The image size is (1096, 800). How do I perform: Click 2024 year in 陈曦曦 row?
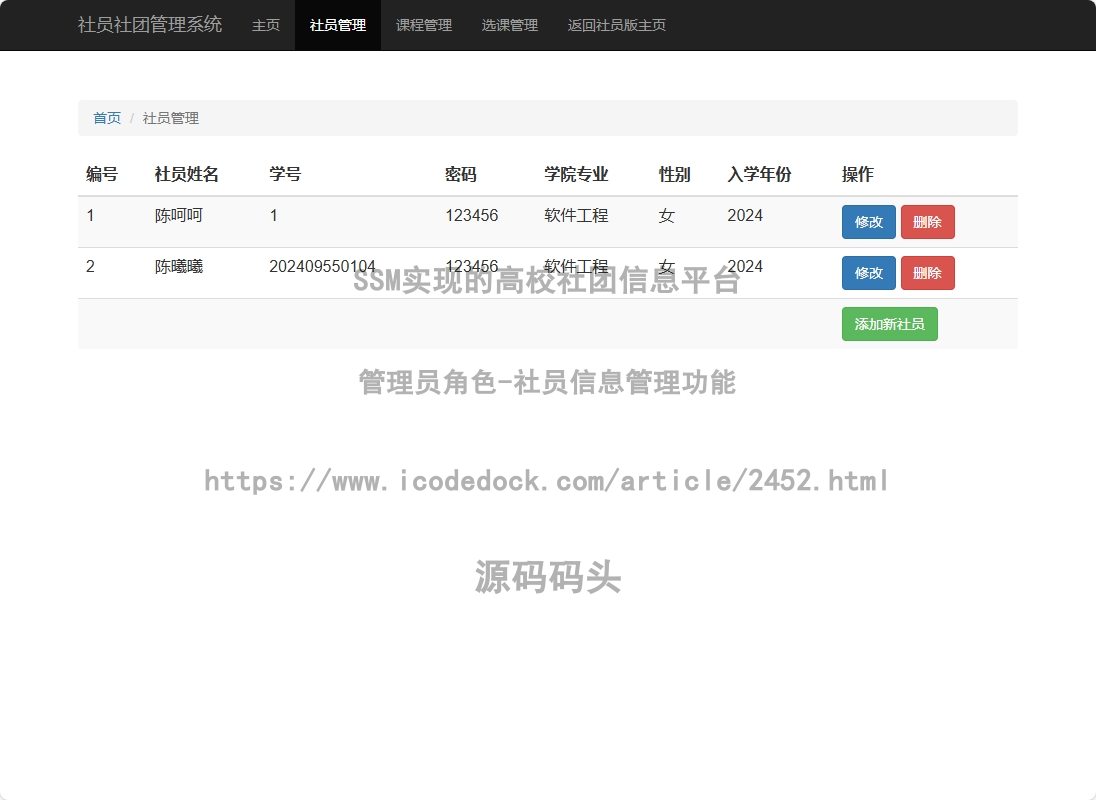744,266
